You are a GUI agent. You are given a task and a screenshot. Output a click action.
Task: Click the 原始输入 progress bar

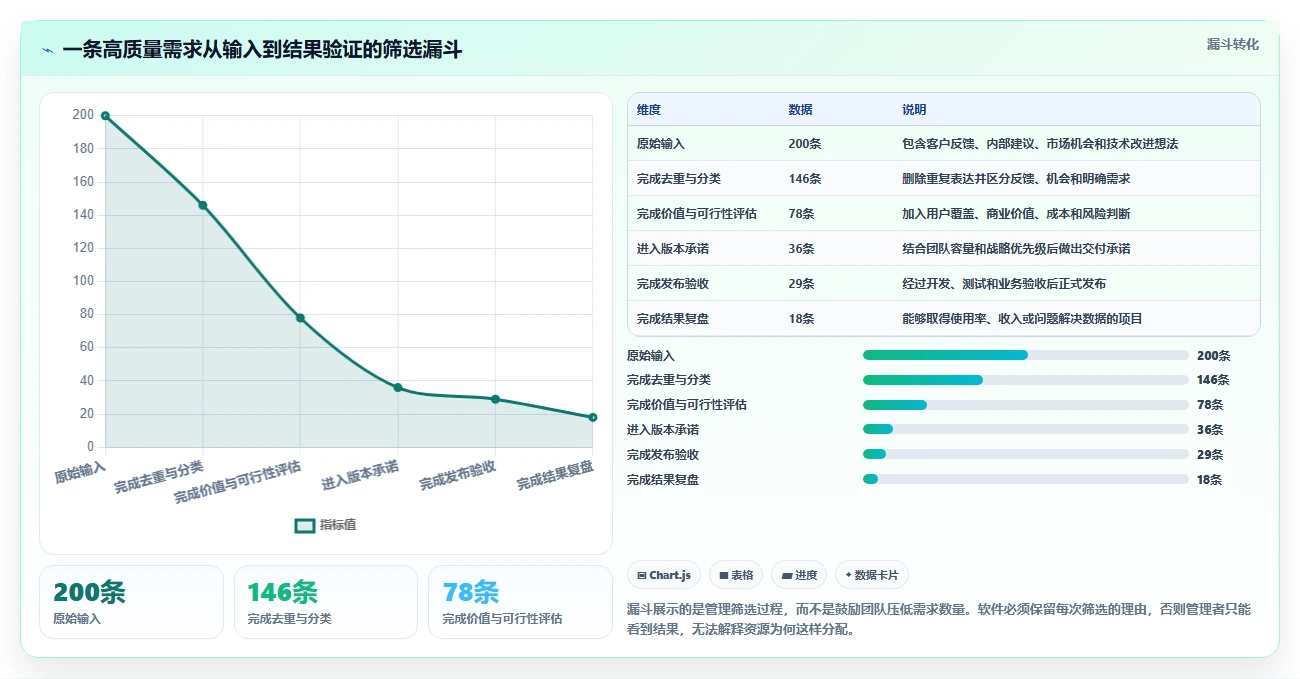[1026, 355]
